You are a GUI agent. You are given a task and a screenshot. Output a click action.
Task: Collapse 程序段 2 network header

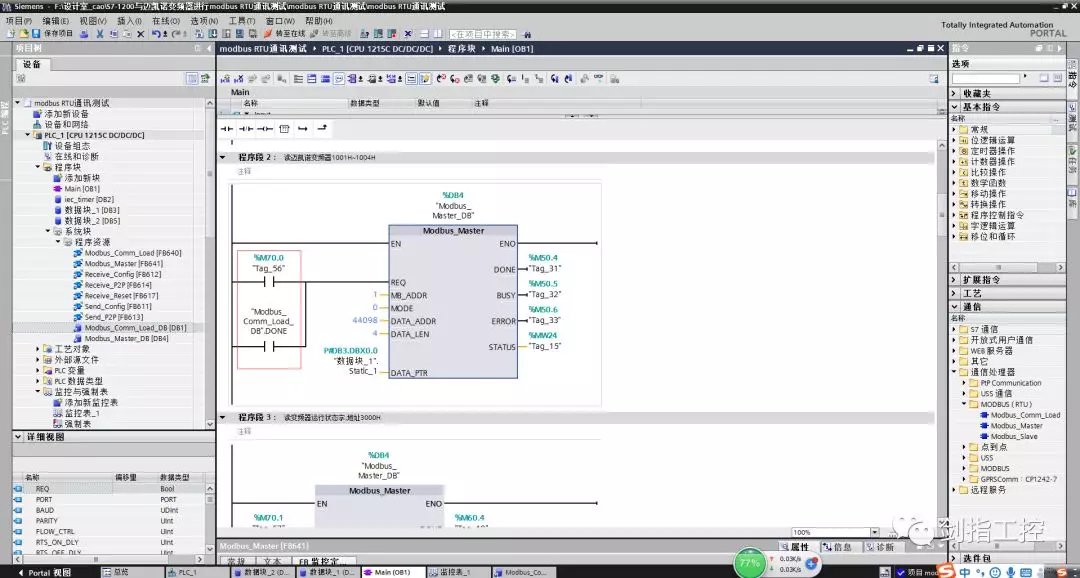(223, 157)
